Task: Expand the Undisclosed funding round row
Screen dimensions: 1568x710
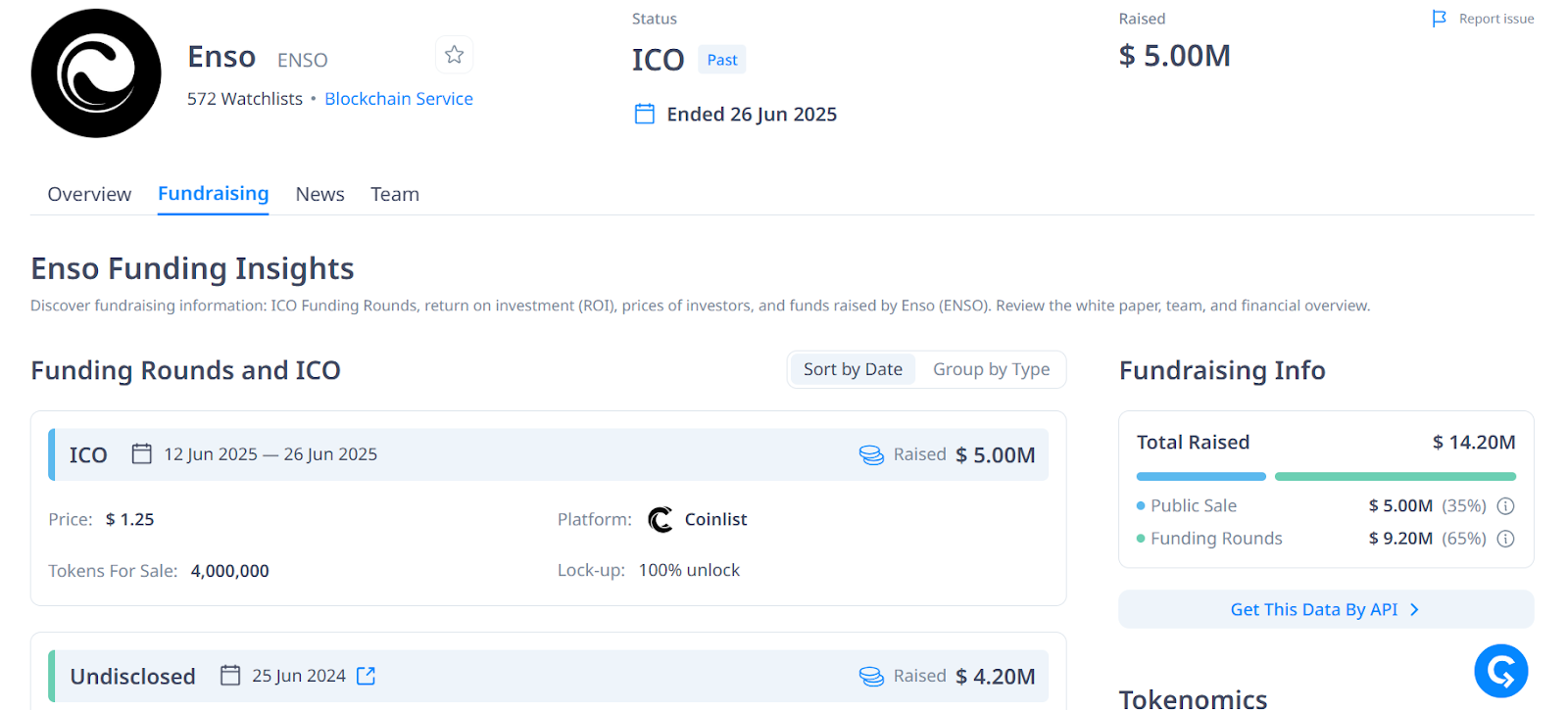Action: click(x=549, y=676)
